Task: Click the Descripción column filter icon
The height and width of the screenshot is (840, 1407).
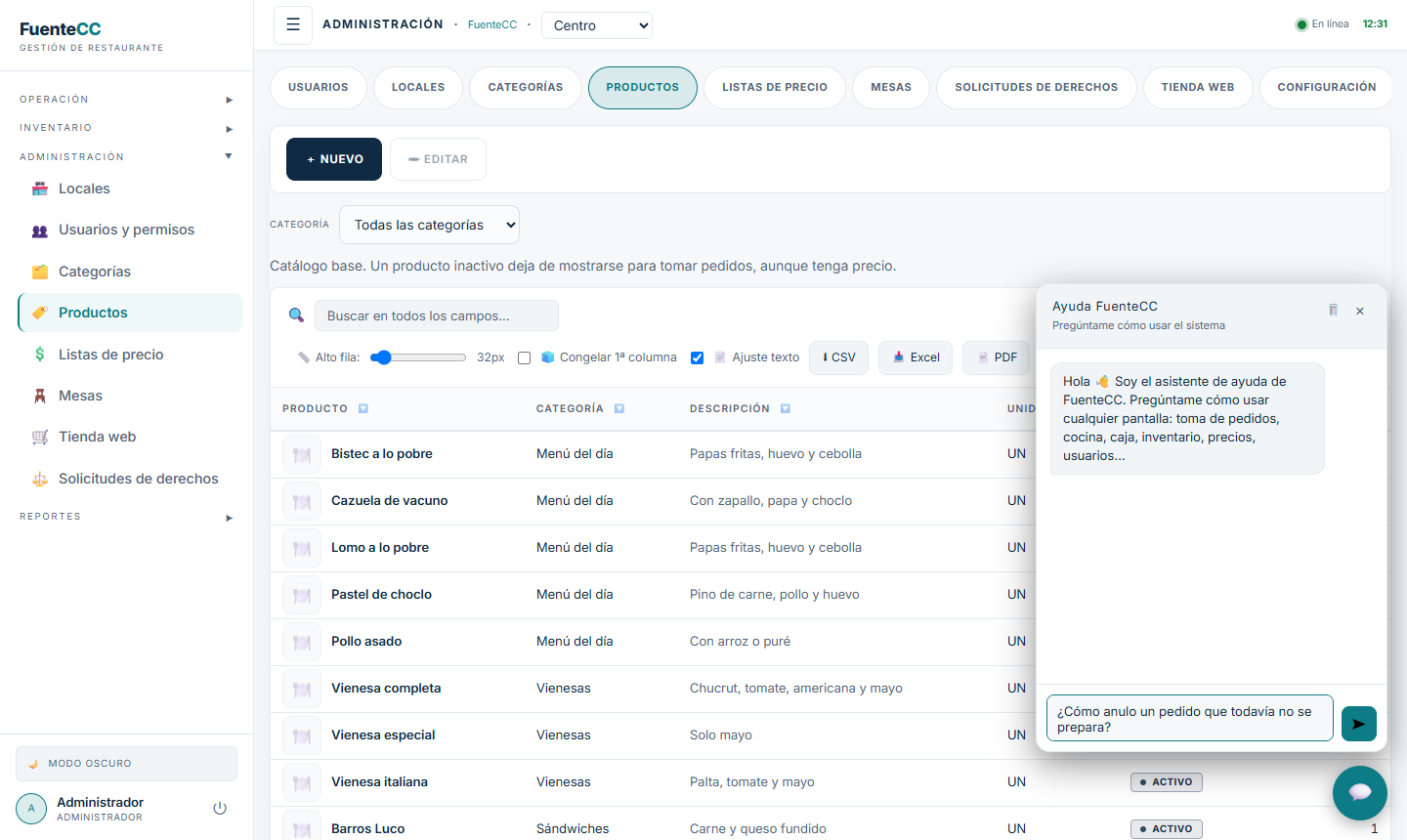Action: [786, 409]
